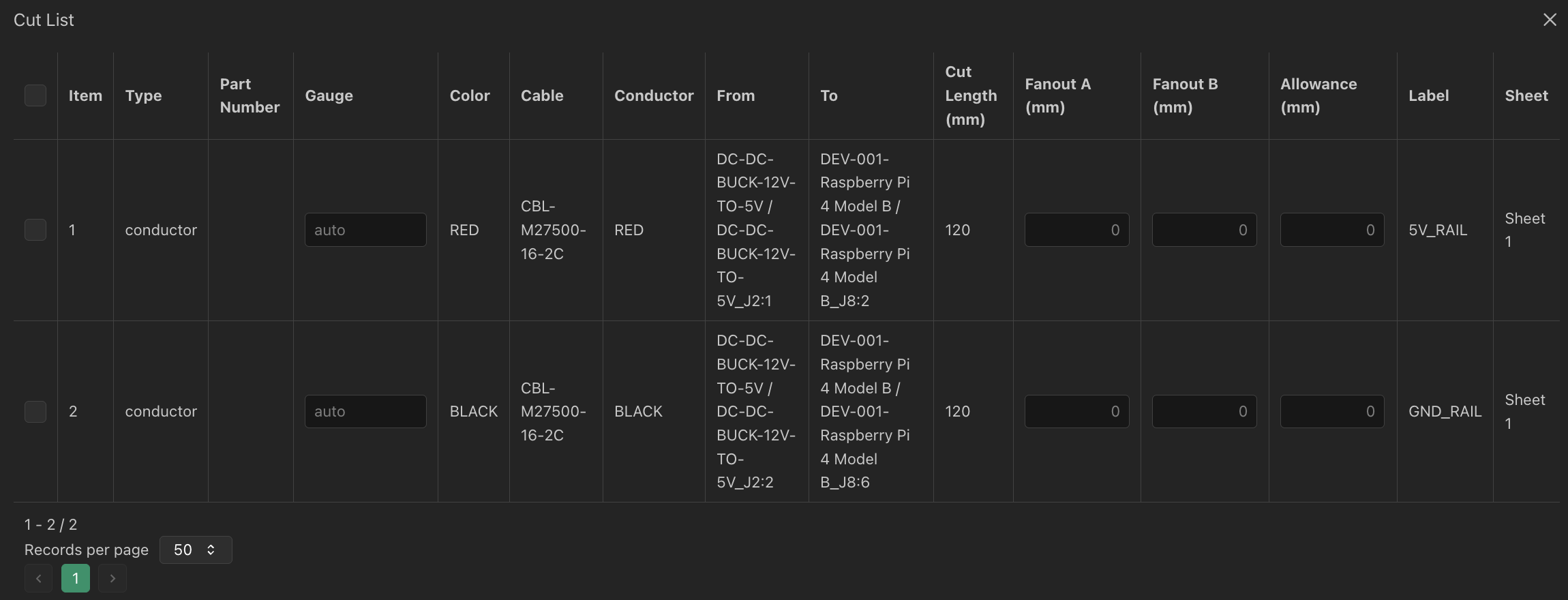Click the next page arrow
Viewport: 1568px width, 600px height.
[x=112, y=577]
